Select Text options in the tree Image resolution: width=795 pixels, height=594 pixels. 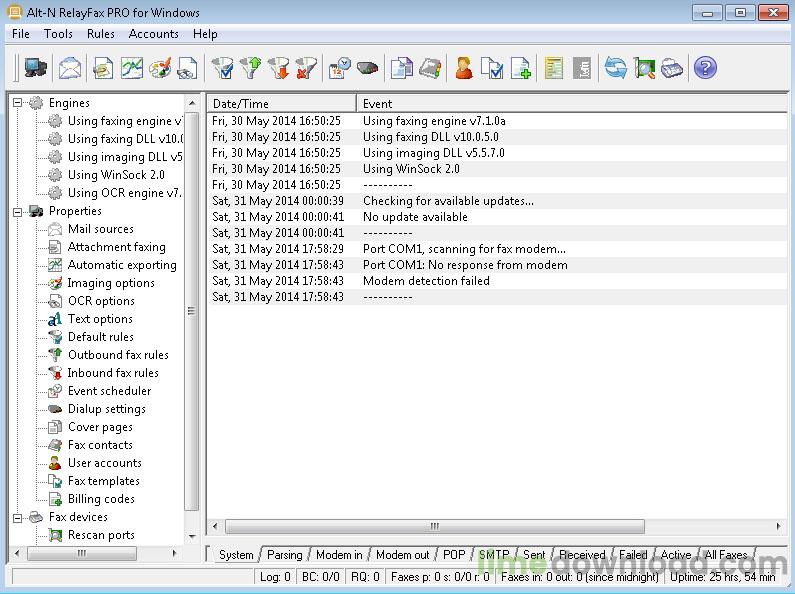tap(100, 319)
